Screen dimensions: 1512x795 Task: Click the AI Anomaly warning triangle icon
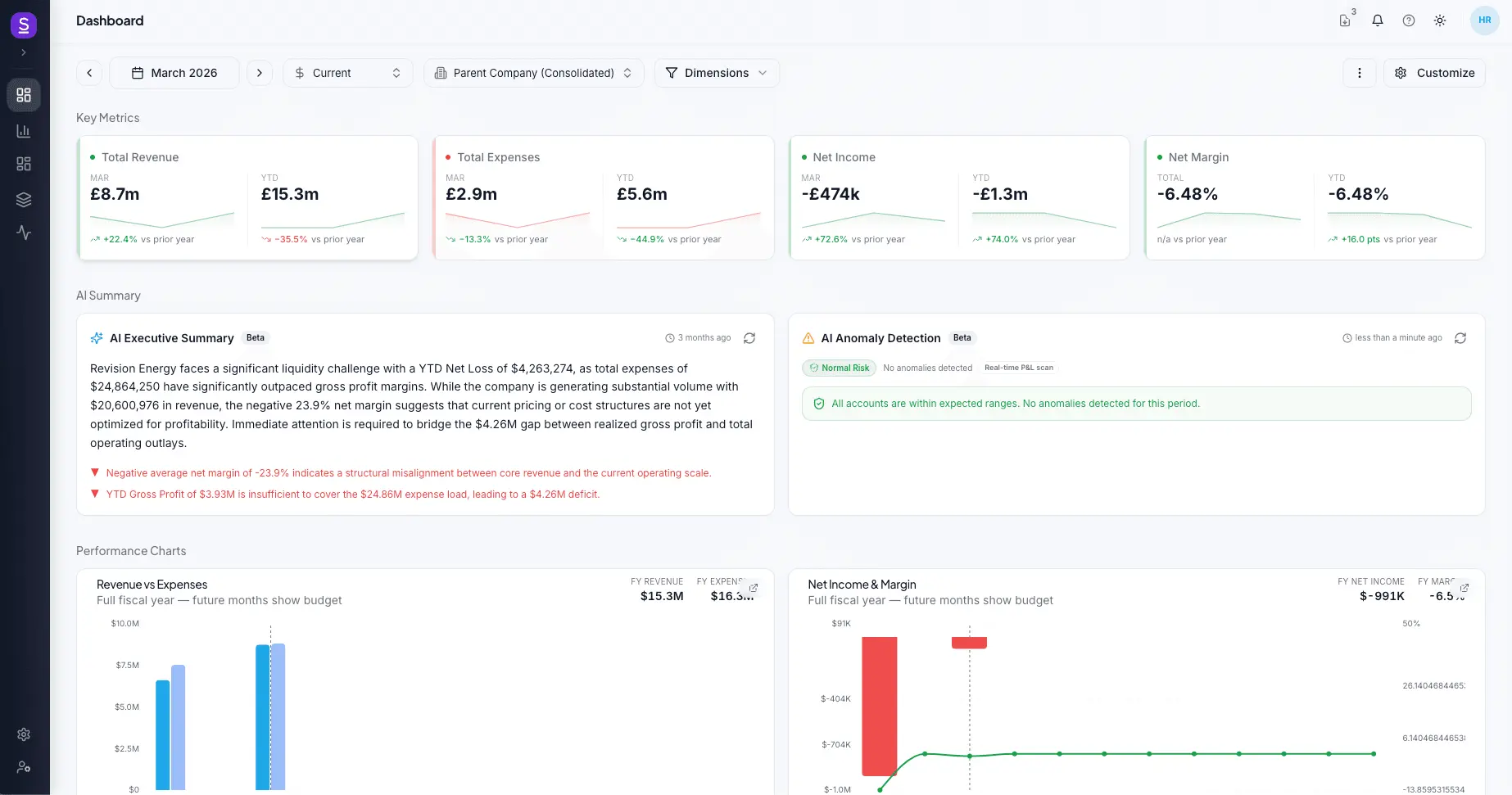(808, 338)
